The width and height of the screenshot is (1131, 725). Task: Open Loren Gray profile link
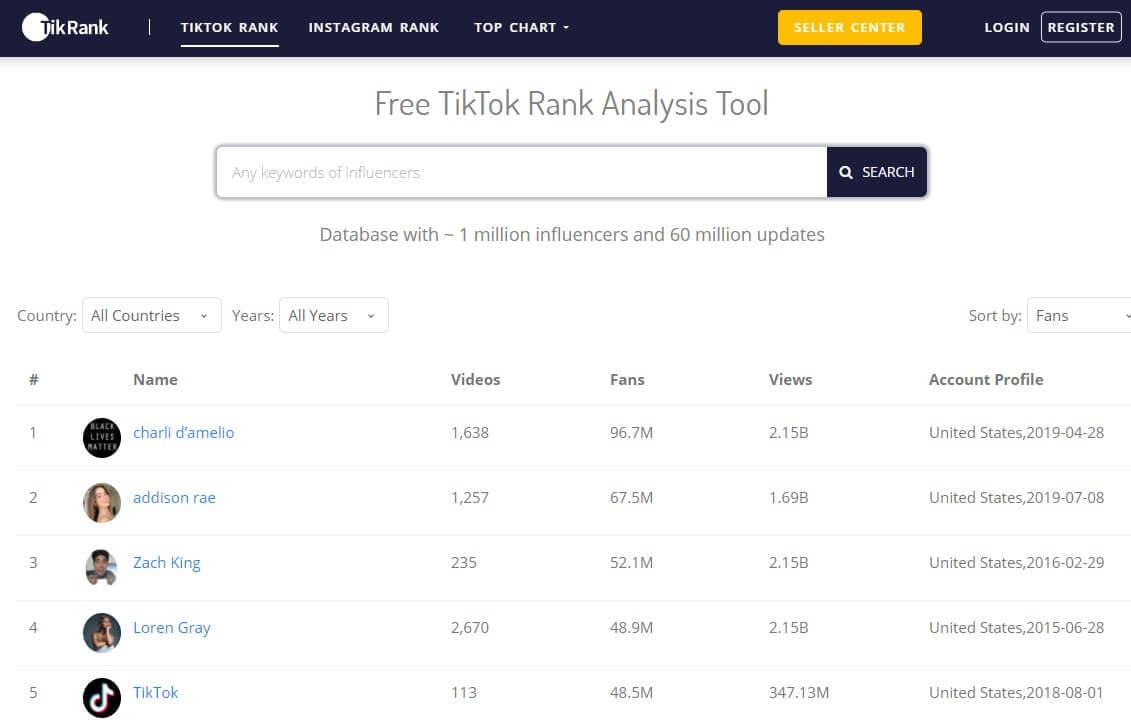[x=172, y=628]
